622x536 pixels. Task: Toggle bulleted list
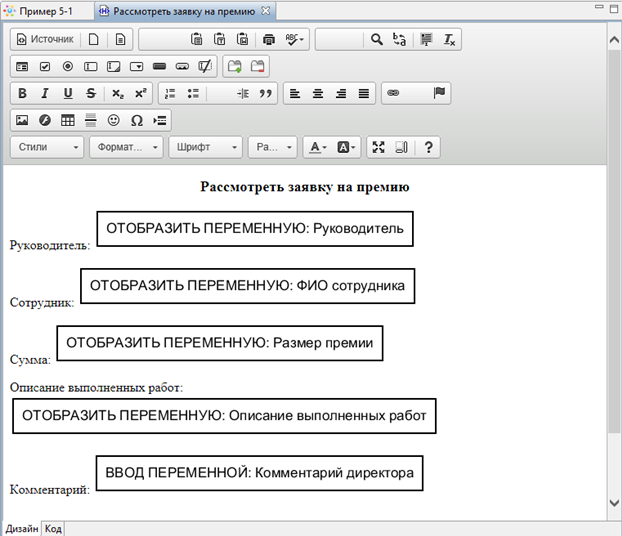click(193, 93)
